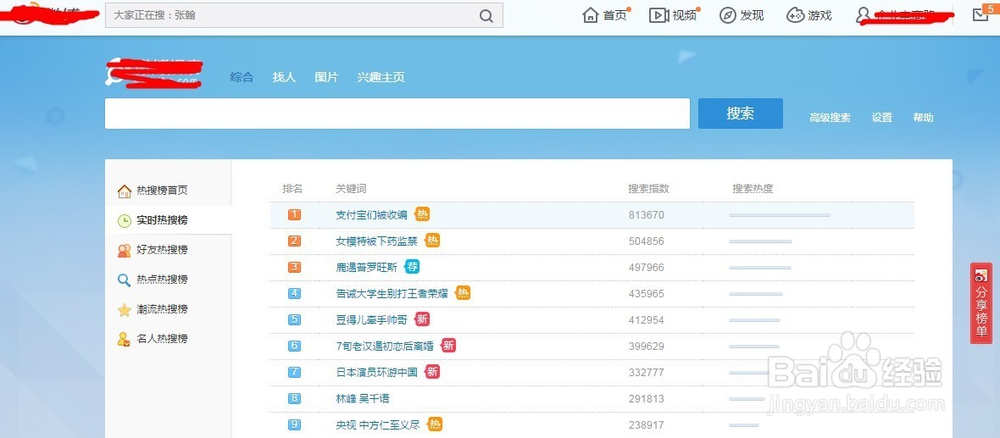Click the magnifier icon in top search bar
The image size is (1000, 438).
486,16
